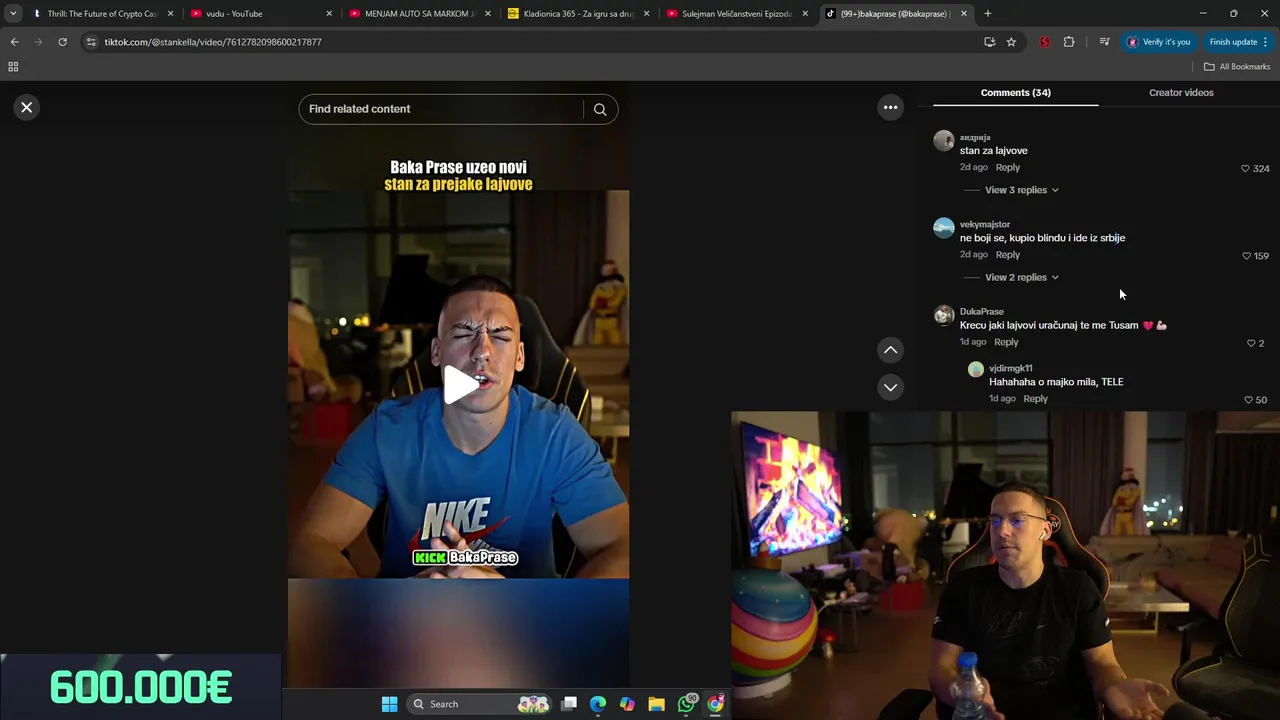The image size is (1280, 720).
Task: Open Chrome extensions puzzle icon
Action: pos(1069,42)
